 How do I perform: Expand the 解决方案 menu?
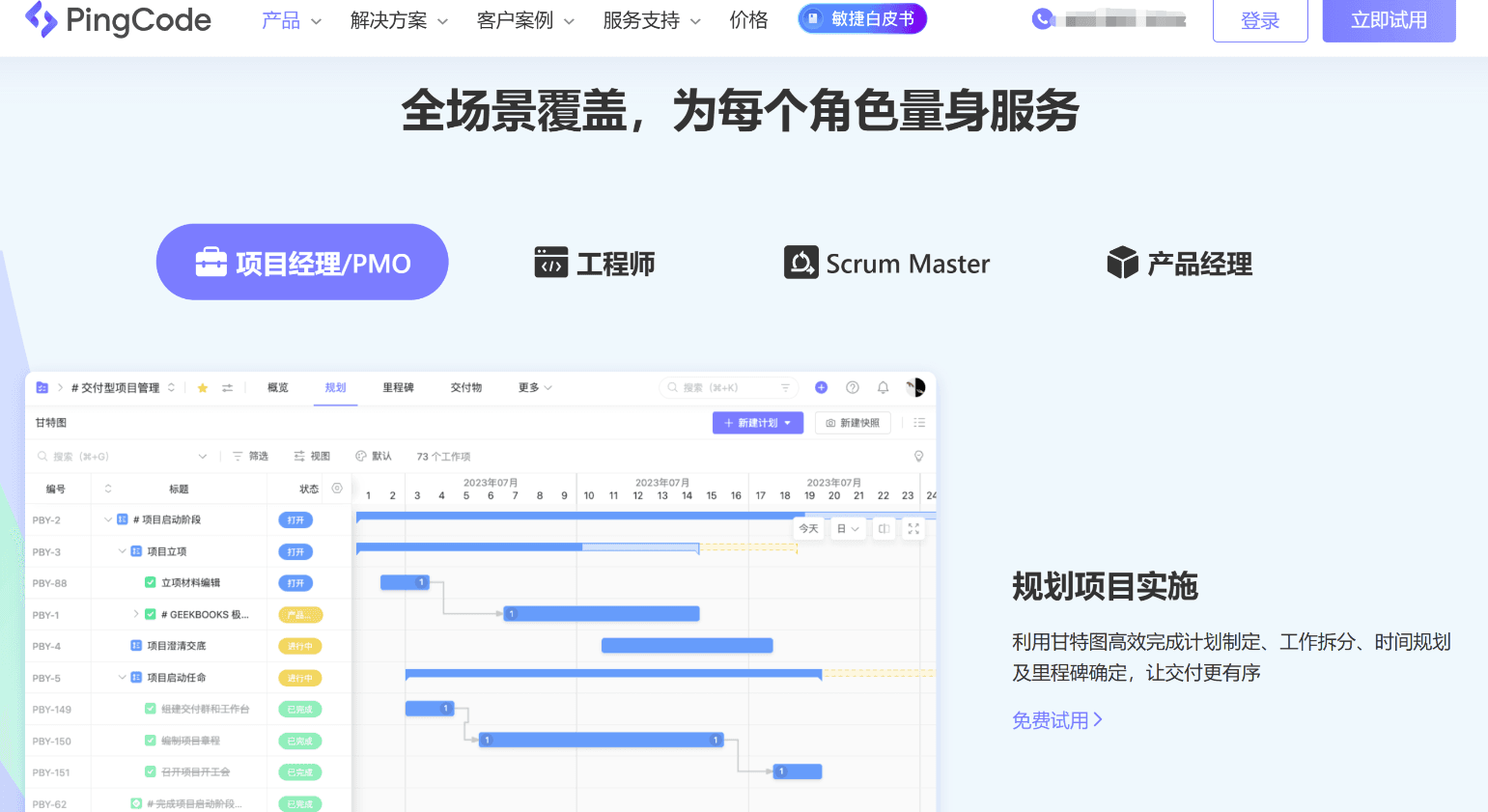(399, 20)
